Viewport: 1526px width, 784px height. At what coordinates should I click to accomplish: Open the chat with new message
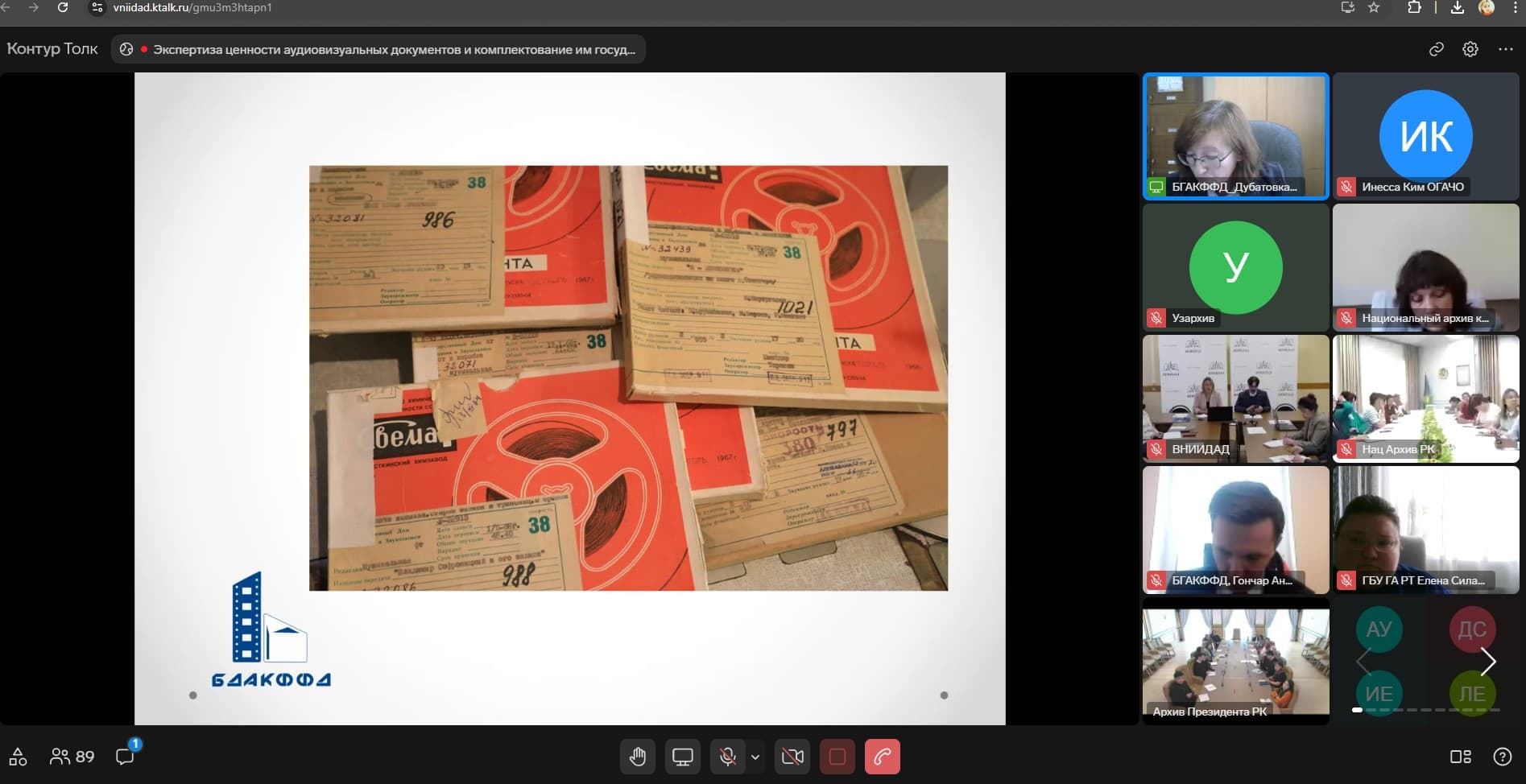point(125,757)
